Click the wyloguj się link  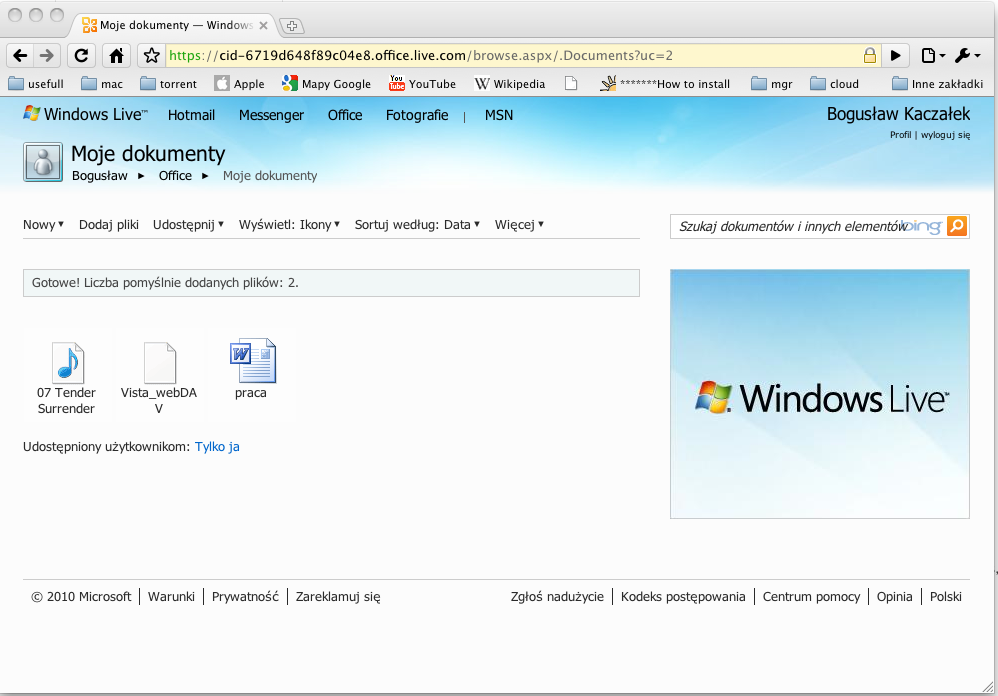[946, 135]
